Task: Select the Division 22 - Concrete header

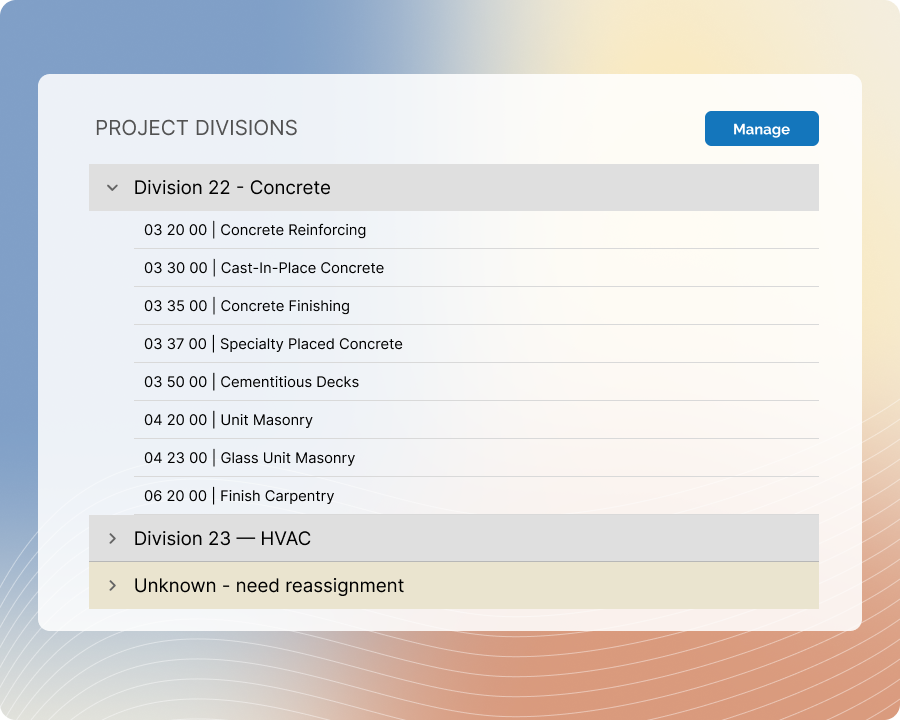Action: pyautogui.click(x=453, y=188)
